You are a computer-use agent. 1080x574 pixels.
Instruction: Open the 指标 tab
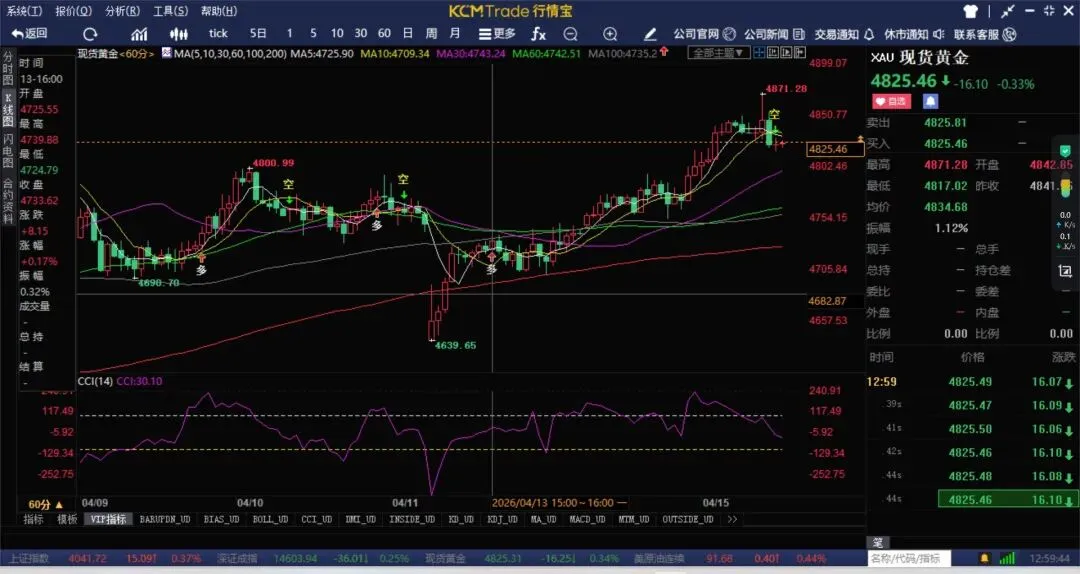click(33, 519)
